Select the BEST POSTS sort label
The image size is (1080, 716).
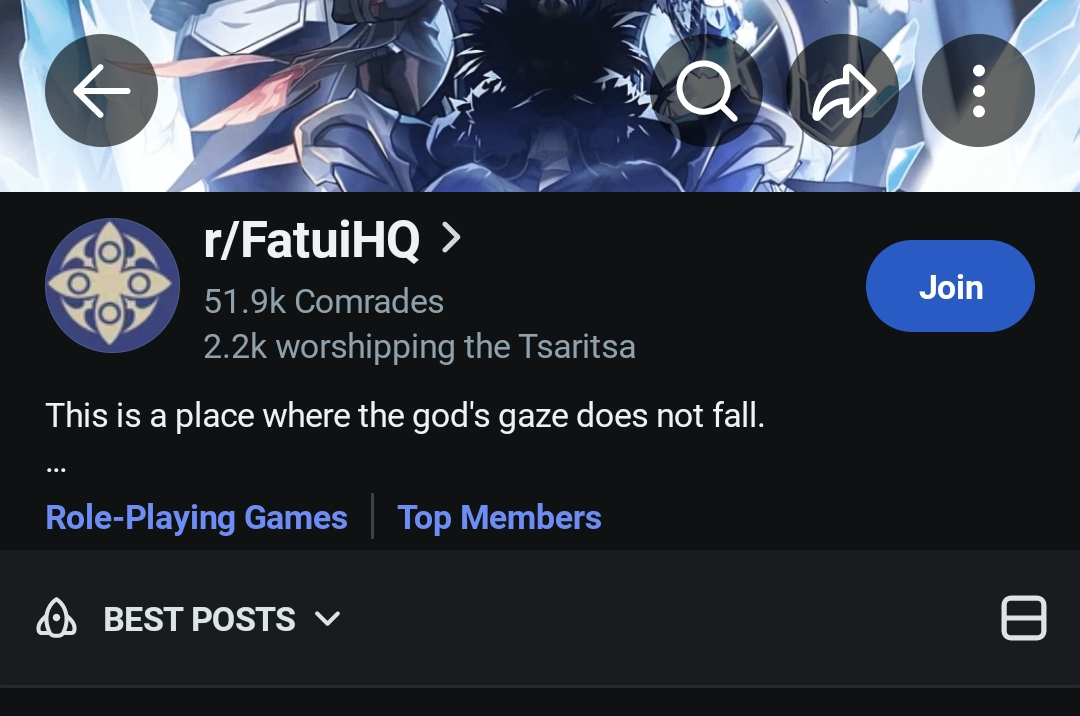click(x=199, y=619)
